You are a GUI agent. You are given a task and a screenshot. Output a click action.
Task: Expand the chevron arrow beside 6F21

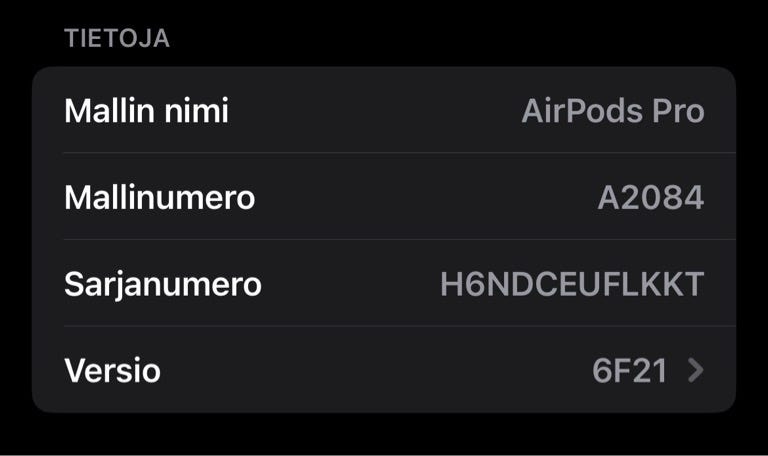pos(696,371)
